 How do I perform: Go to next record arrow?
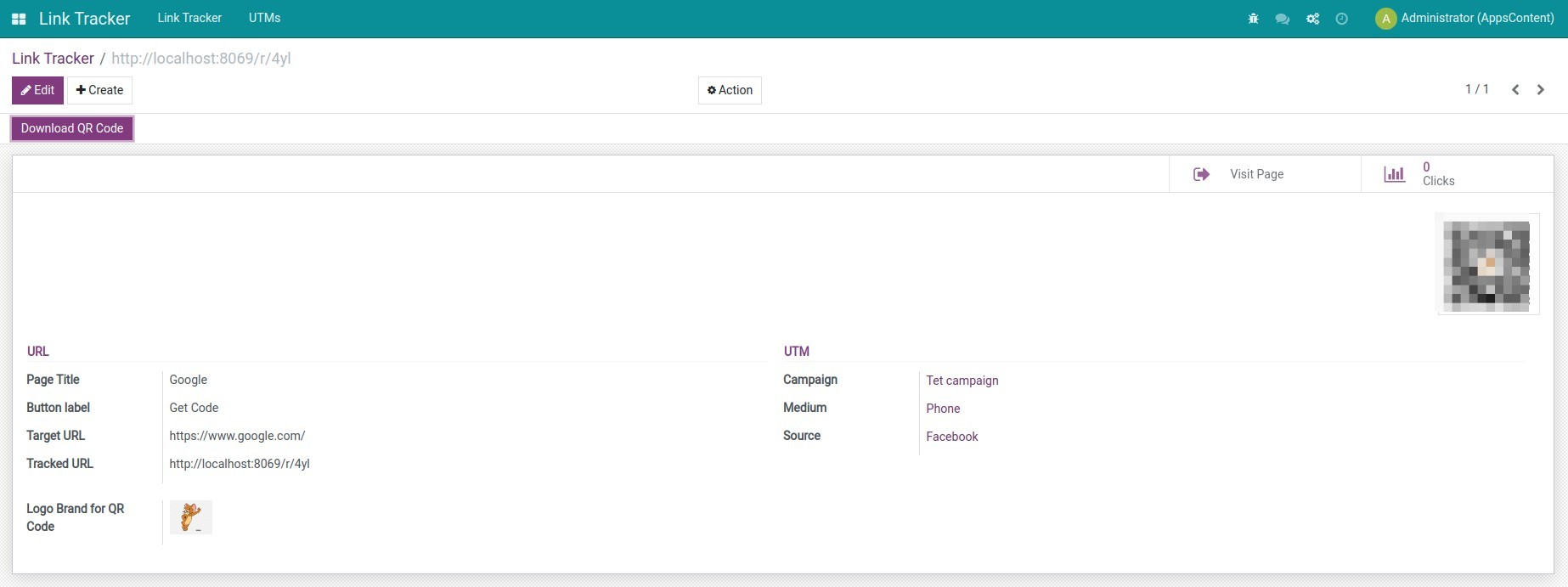1540,90
